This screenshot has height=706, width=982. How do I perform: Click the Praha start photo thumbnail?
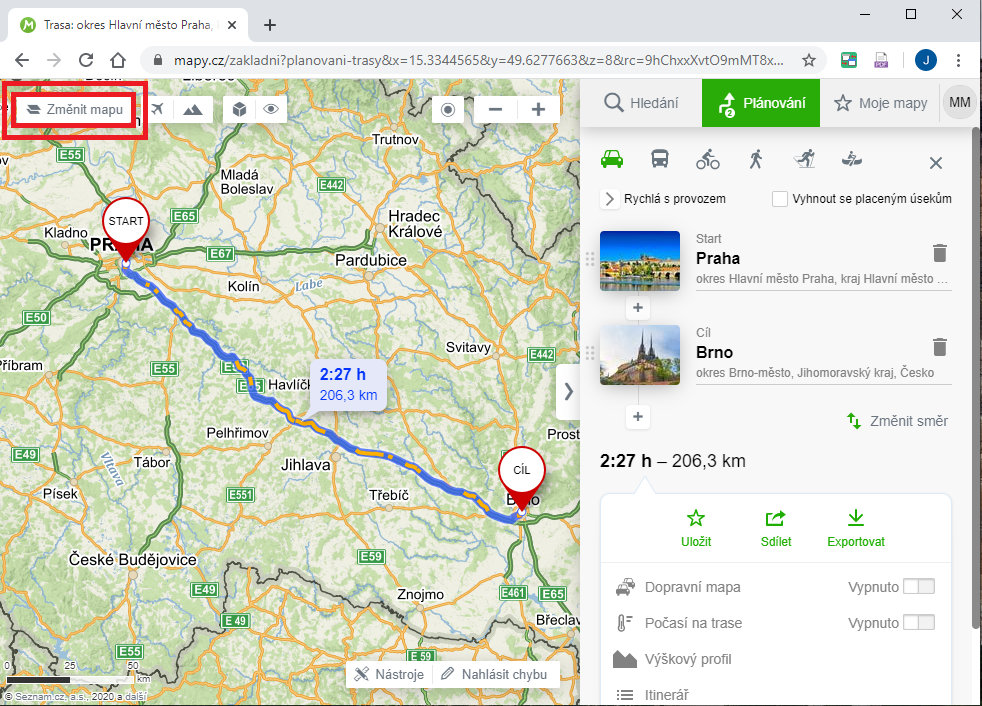pyautogui.click(x=640, y=261)
